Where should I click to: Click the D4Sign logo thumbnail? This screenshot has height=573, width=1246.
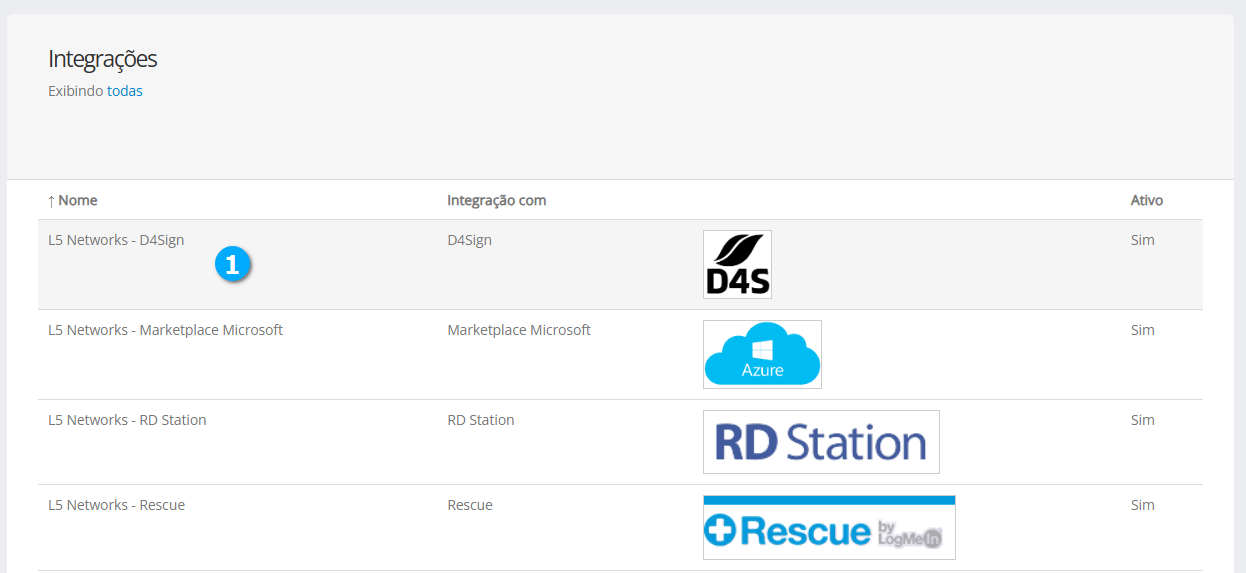[x=737, y=264]
